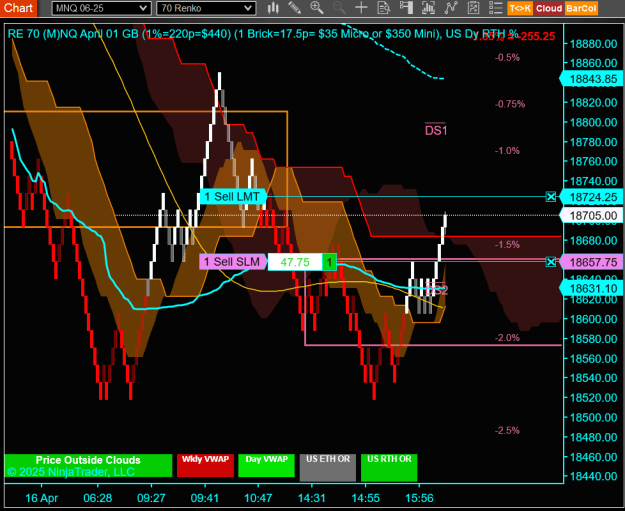The width and height of the screenshot is (625, 511).
Task: Click the 47.75 position PnL box
Action: (295, 262)
